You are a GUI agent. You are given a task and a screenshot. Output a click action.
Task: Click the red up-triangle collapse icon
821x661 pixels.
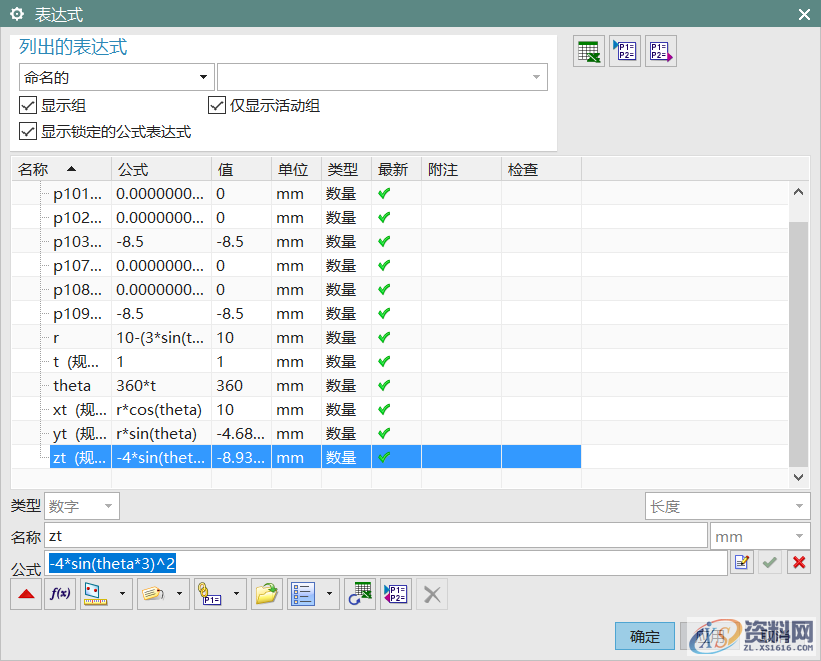26,594
